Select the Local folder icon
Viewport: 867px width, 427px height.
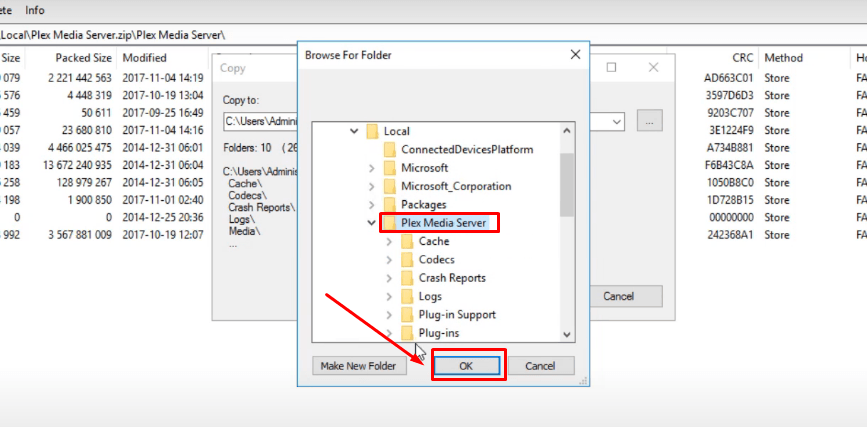click(x=372, y=131)
